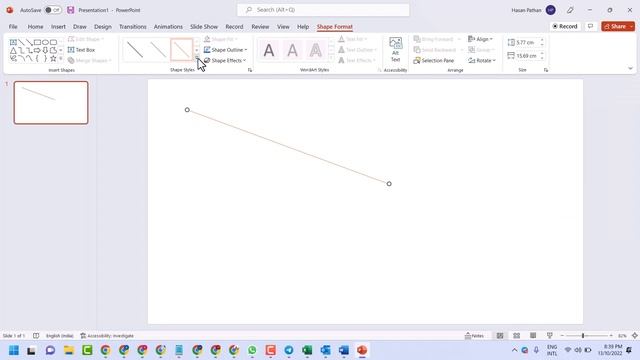This screenshot has height=360, width=640.
Task: Toggle the Notes pane
Action: pyautogui.click(x=474, y=336)
